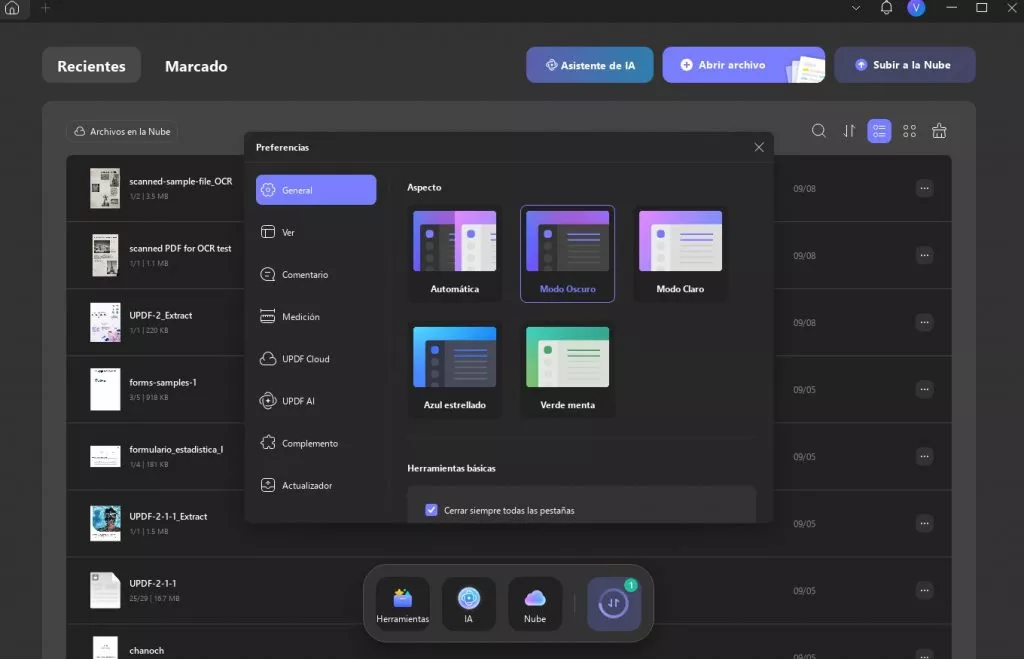Open Herramientas in bottom dock
Viewport: 1024px width, 659px height.
(x=402, y=603)
